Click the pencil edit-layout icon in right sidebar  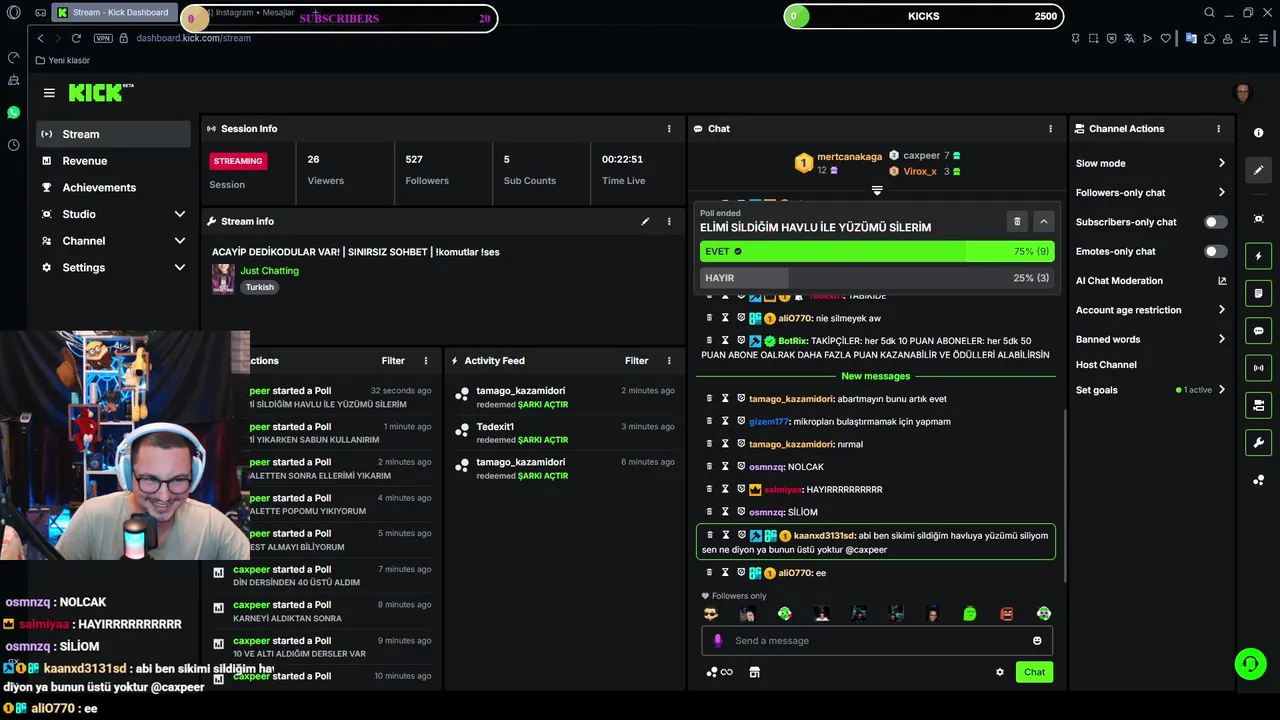click(x=1258, y=170)
